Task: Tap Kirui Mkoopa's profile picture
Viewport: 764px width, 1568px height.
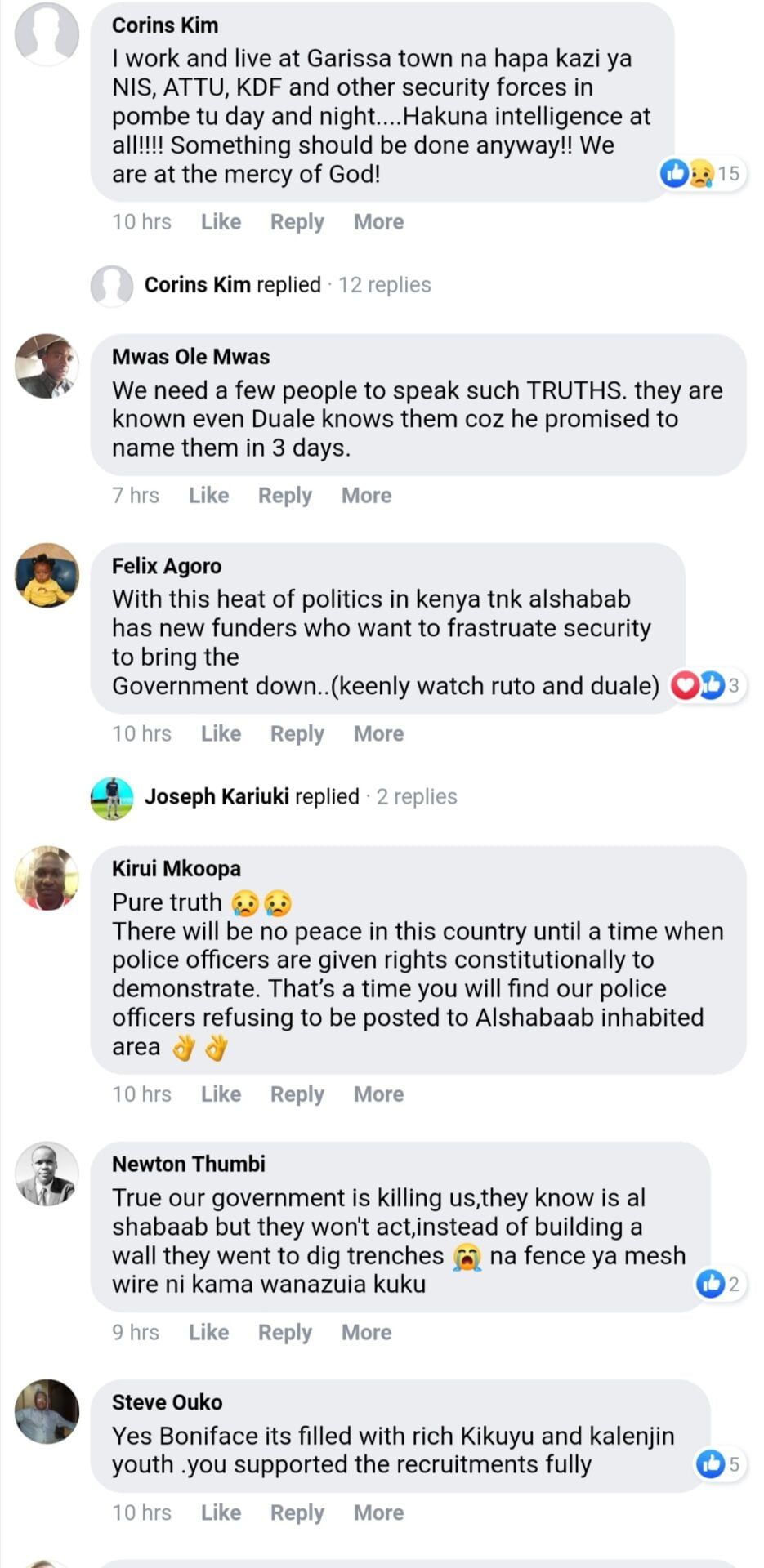Action: pos(47,878)
